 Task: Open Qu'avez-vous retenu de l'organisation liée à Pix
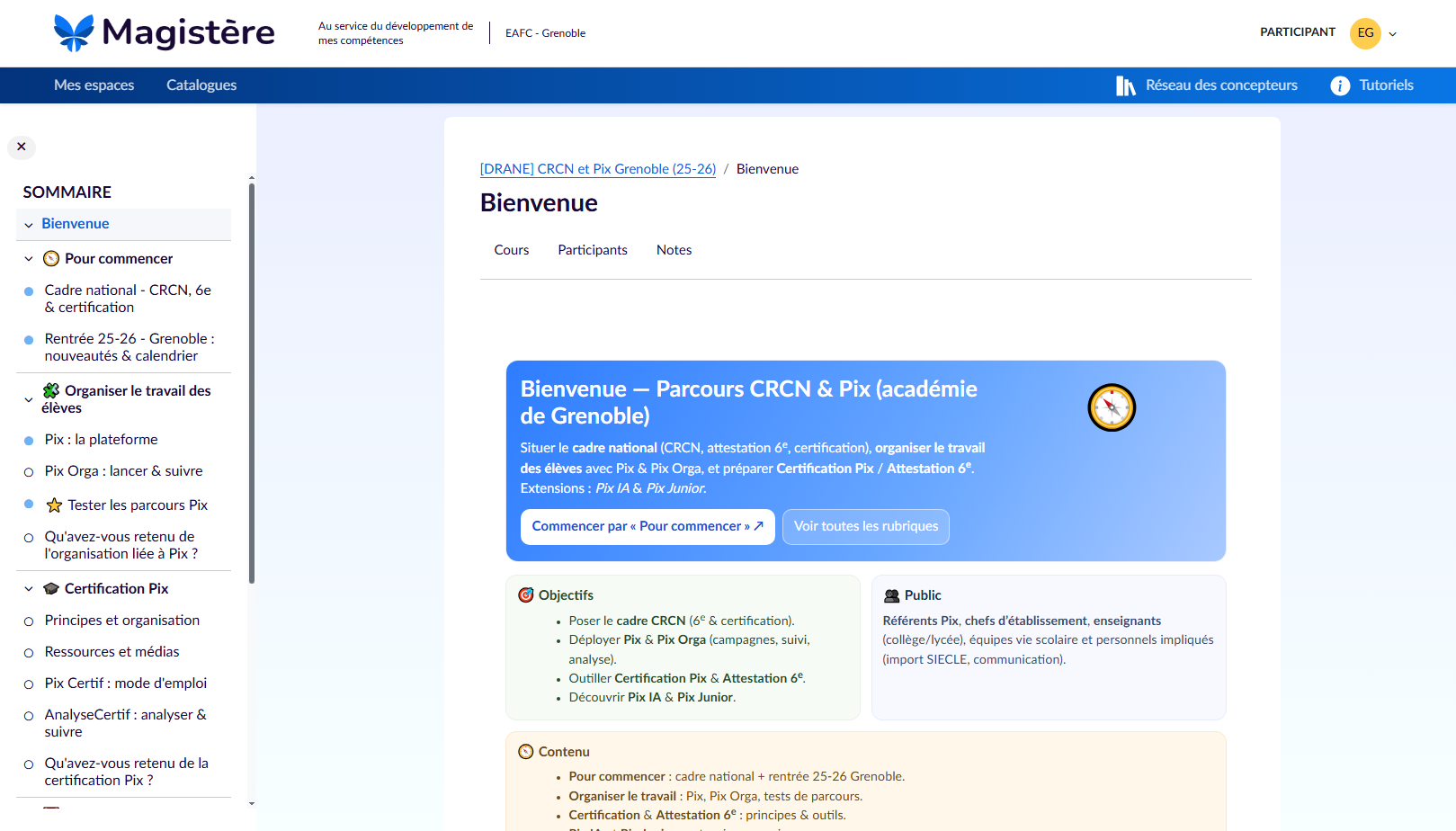(x=121, y=545)
